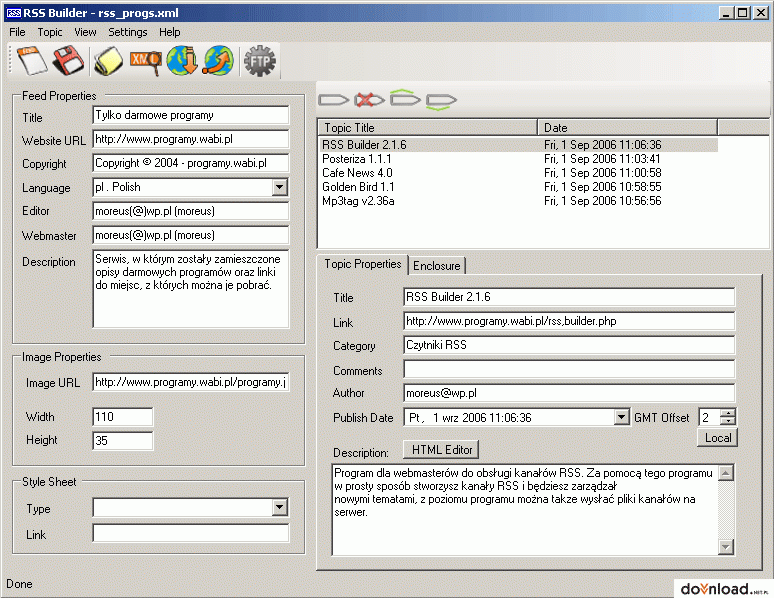Click the topic Link field
This screenshot has width=774, height=598.
pos(569,321)
